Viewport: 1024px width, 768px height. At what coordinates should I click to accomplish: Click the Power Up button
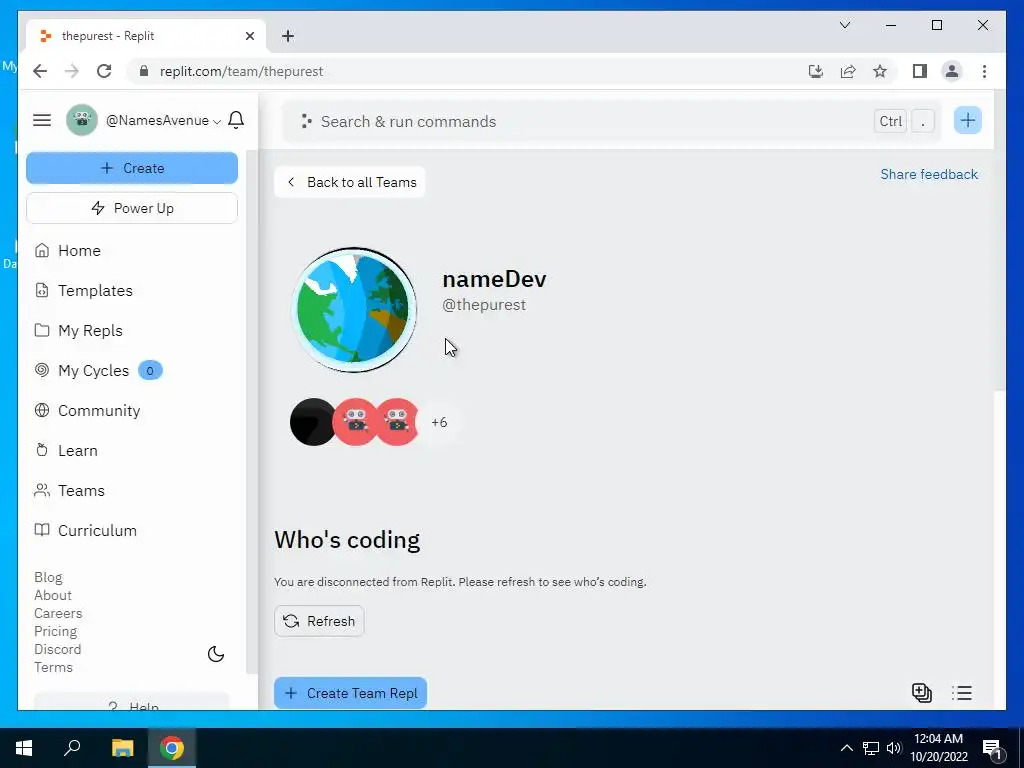tap(132, 208)
